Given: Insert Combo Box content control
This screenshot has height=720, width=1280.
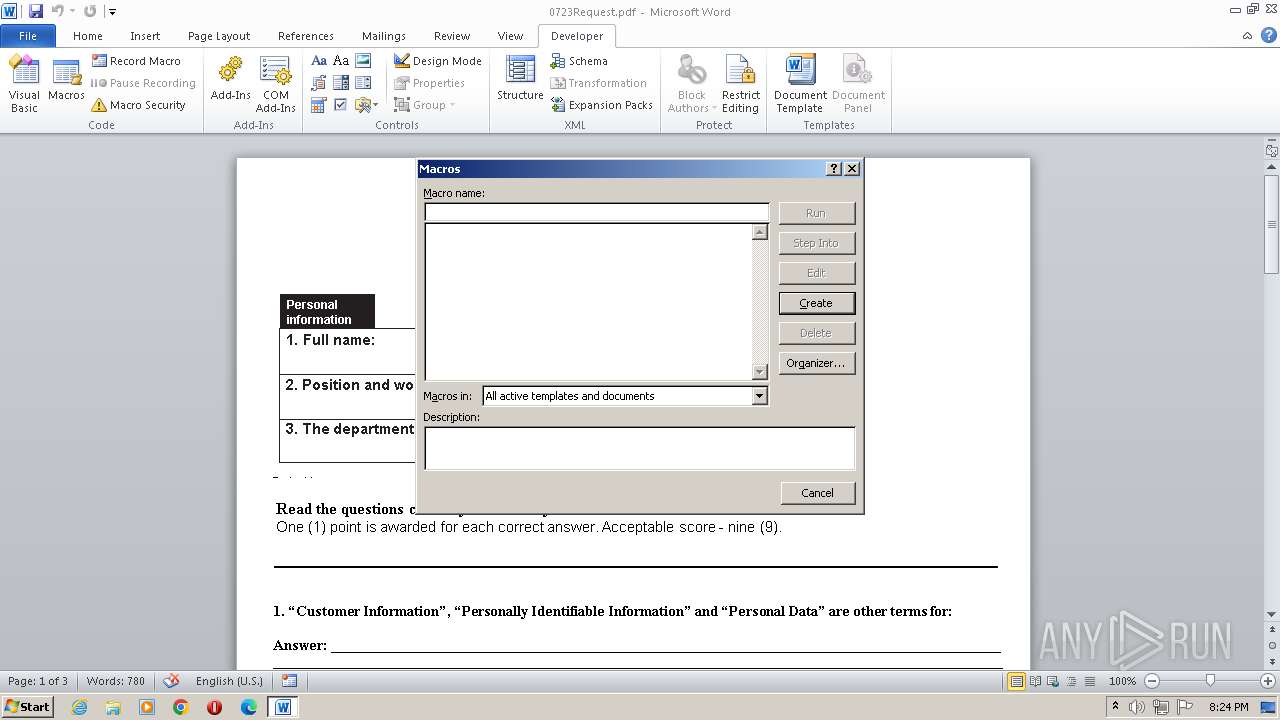Looking at the screenshot, I should pyautogui.click(x=341, y=83).
